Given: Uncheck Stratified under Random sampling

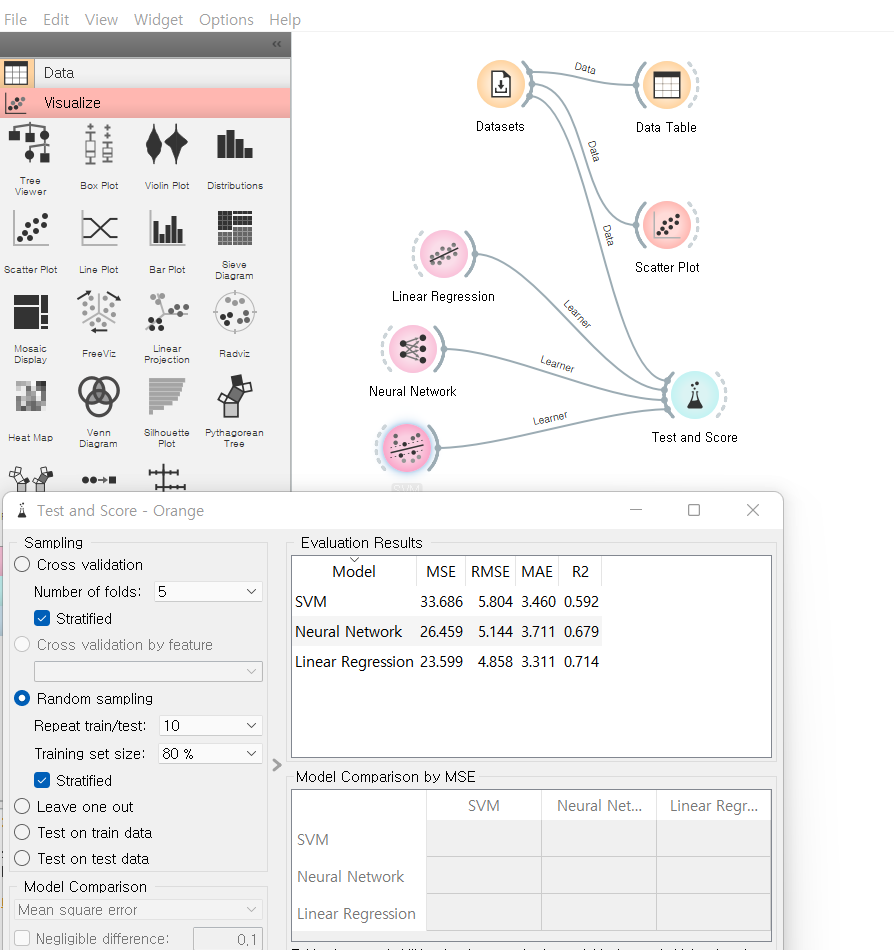Looking at the screenshot, I should pyautogui.click(x=42, y=781).
